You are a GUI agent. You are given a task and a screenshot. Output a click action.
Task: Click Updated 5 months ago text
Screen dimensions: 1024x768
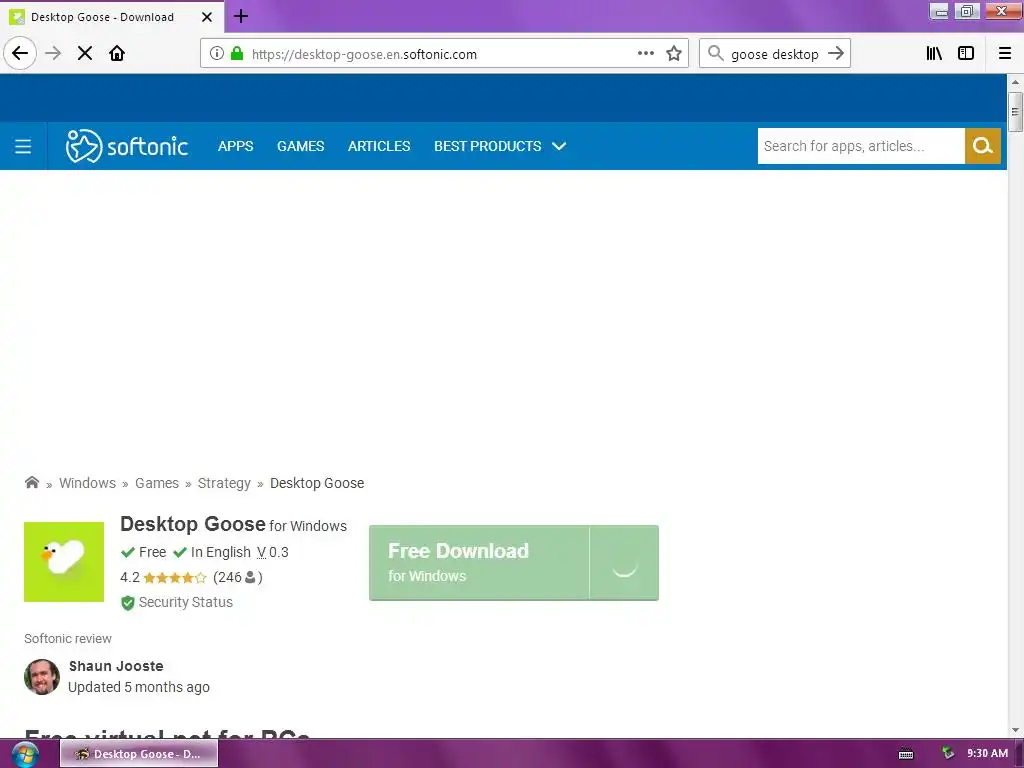click(138, 687)
